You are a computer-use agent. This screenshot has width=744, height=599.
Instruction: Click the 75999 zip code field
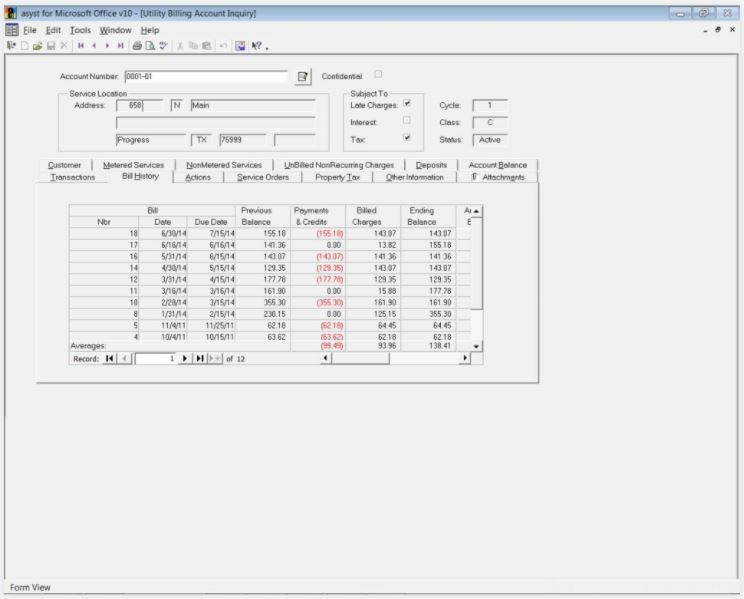pyautogui.click(x=242, y=140)
